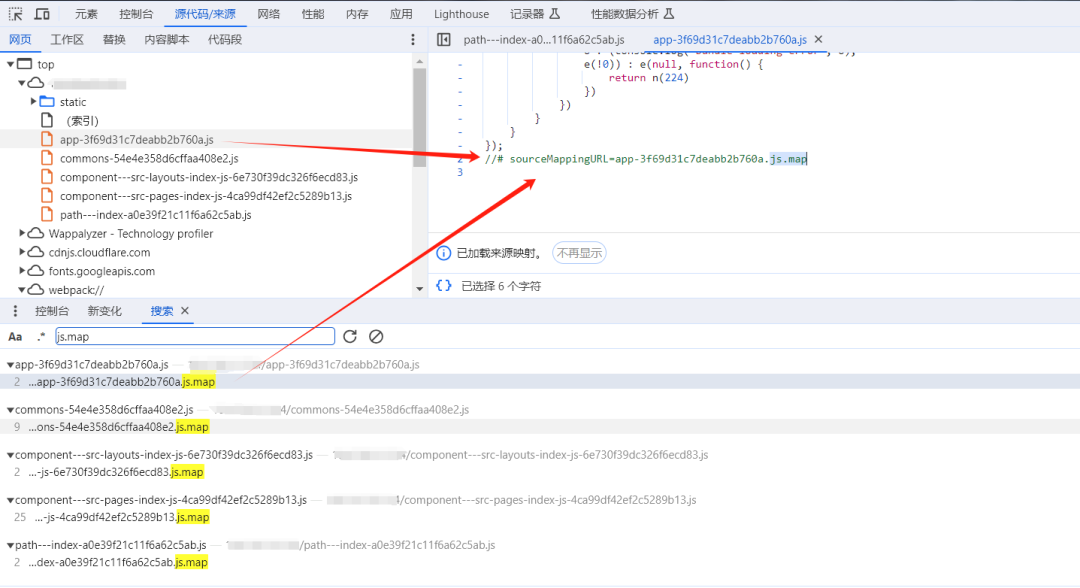Collapse component---src-layouts-index-js search result group
The image size is (1080, 588).
[10, 455]
